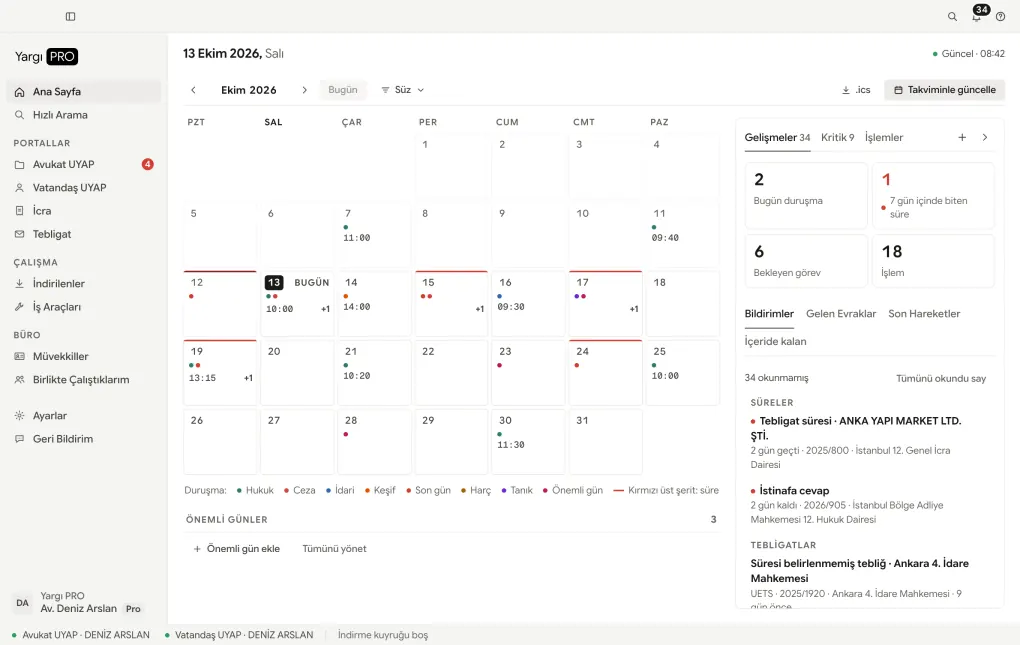
Task: Switch to Kritik 9 tab
Action: [x=837, y=137]
